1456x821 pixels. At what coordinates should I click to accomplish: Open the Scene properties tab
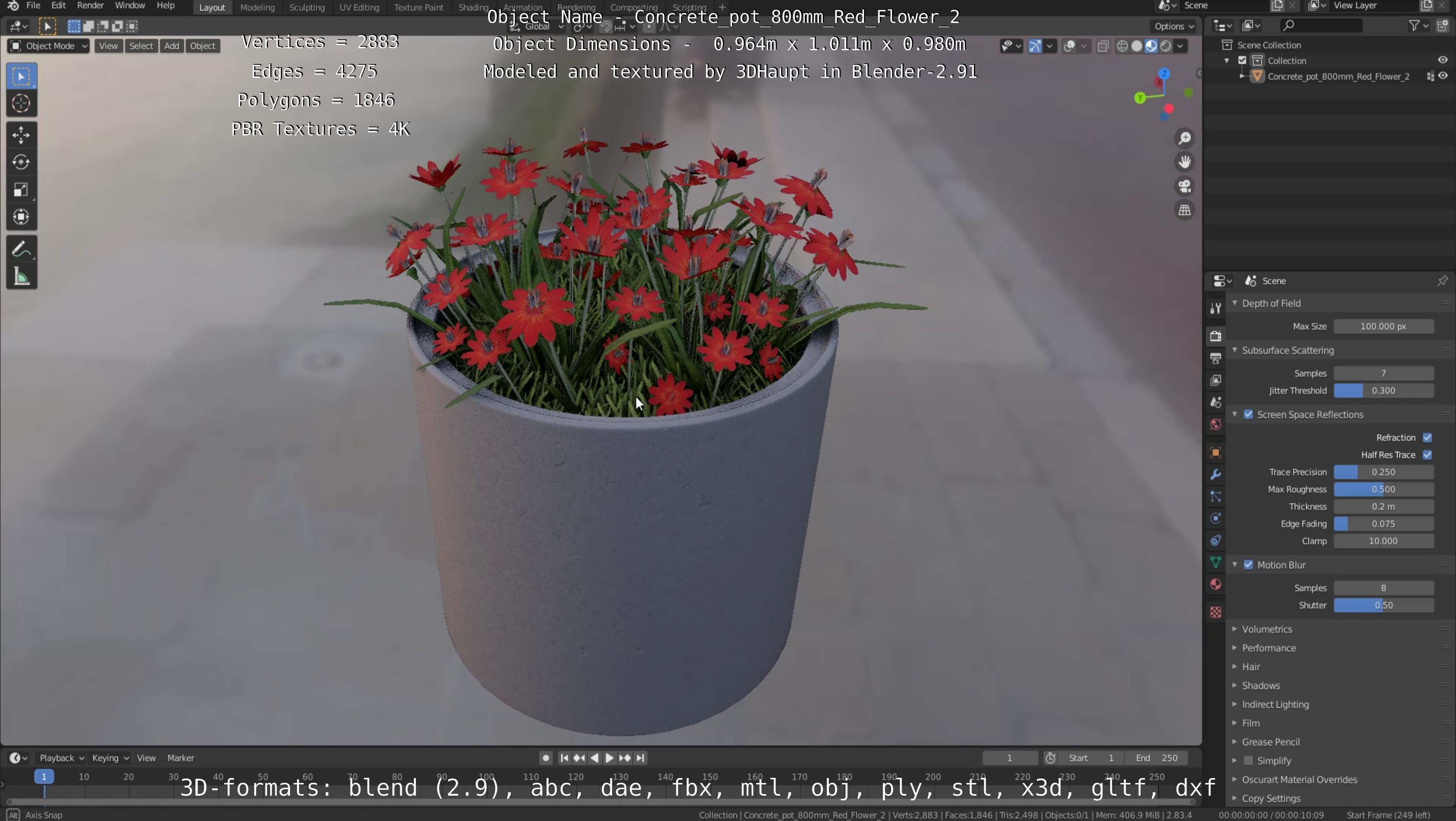pyautogui.click(x=1215, y=402)
